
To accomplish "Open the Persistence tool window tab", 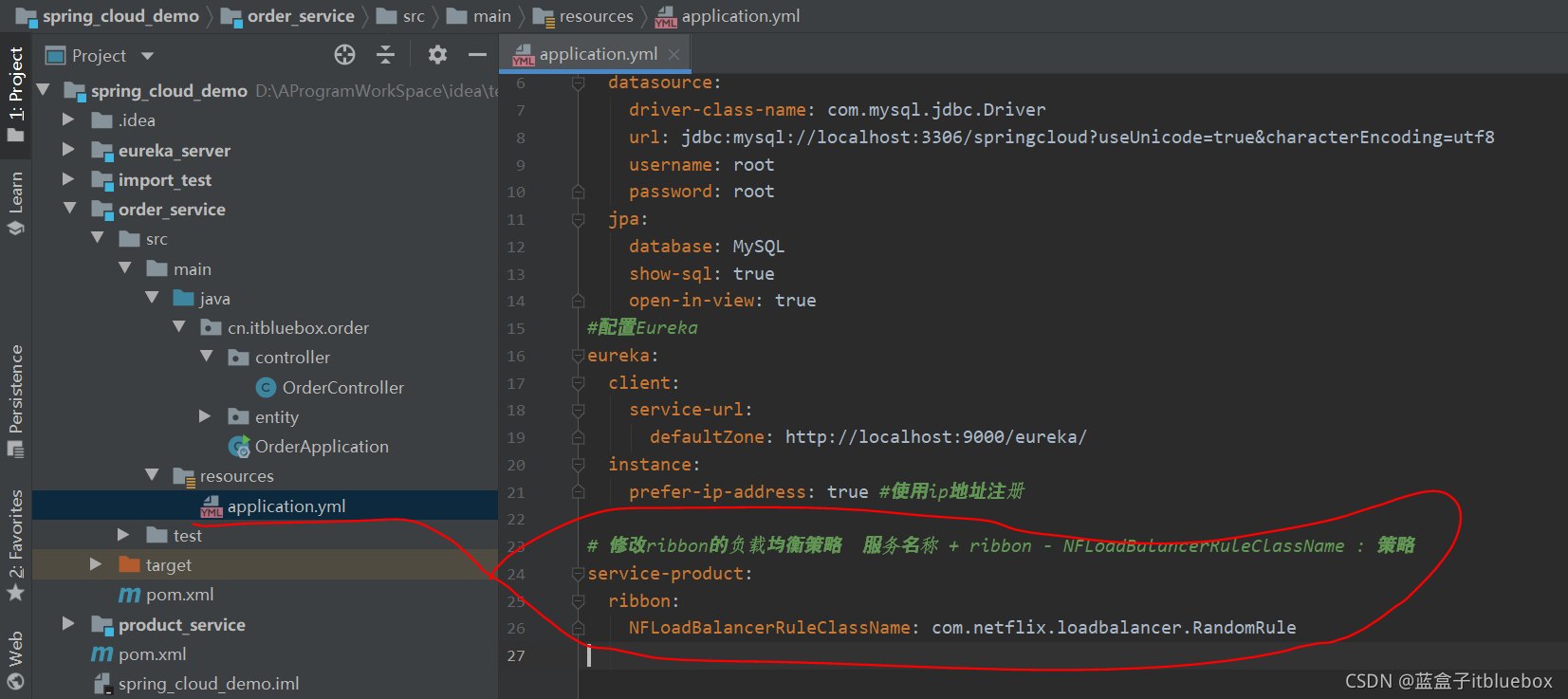I will (16, 401).
